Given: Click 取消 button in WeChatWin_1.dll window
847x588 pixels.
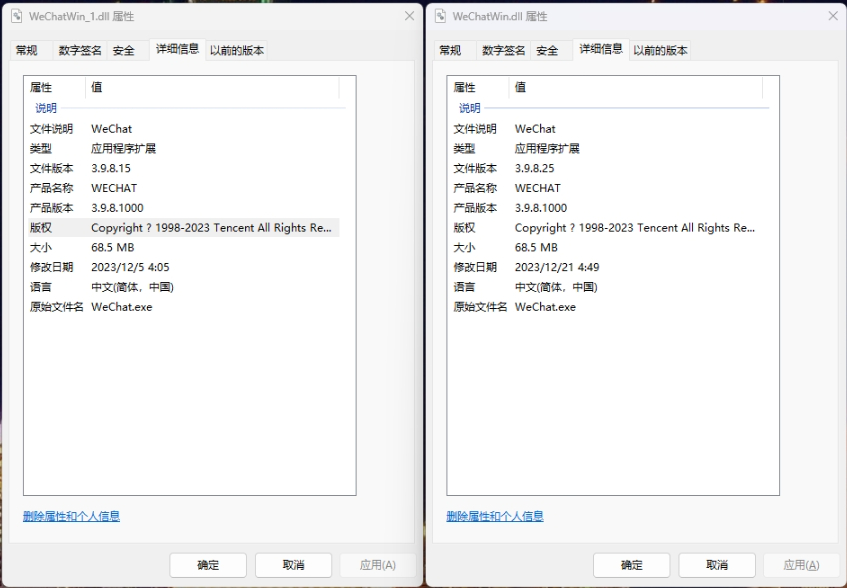Looking at the screenshot, I should coord(293,565).
